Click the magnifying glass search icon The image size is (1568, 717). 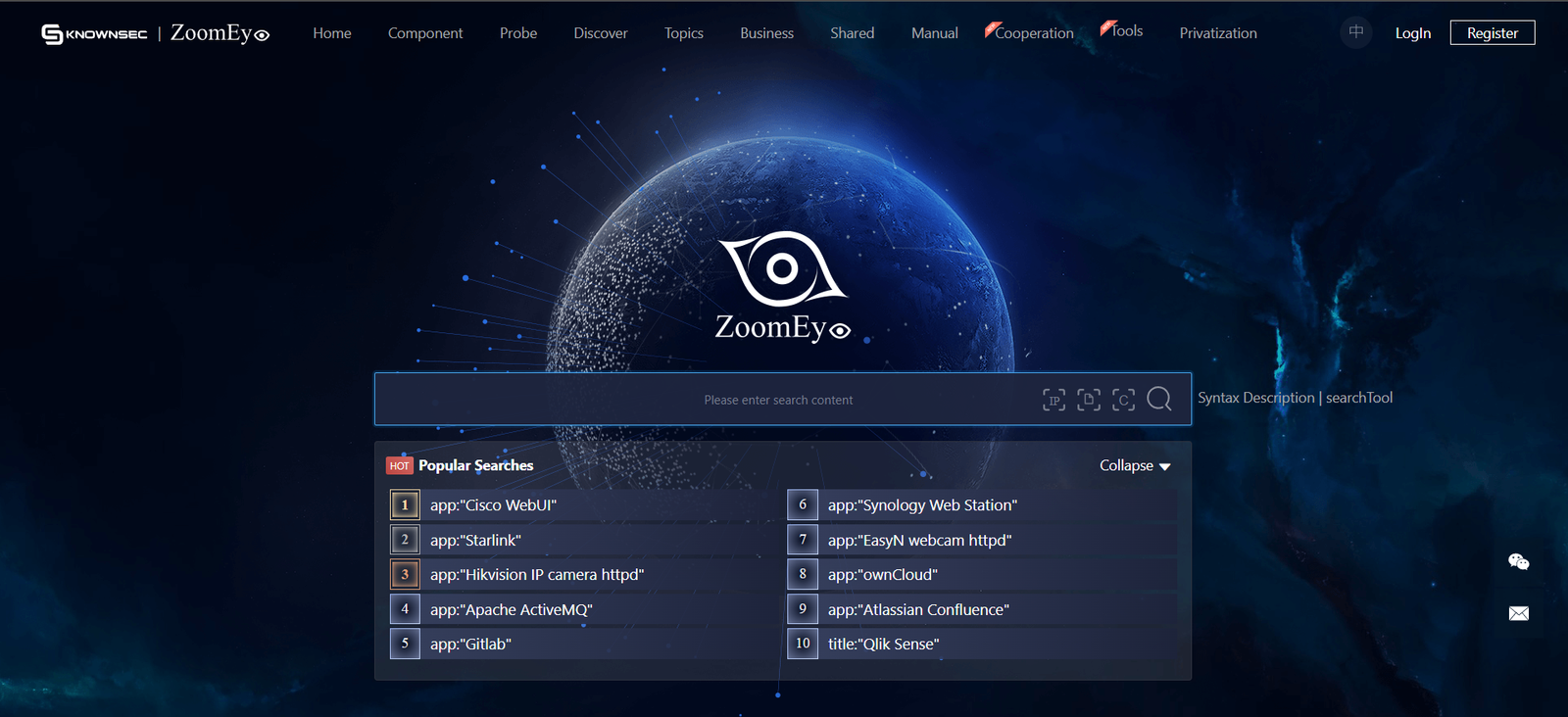point(1159,399)
